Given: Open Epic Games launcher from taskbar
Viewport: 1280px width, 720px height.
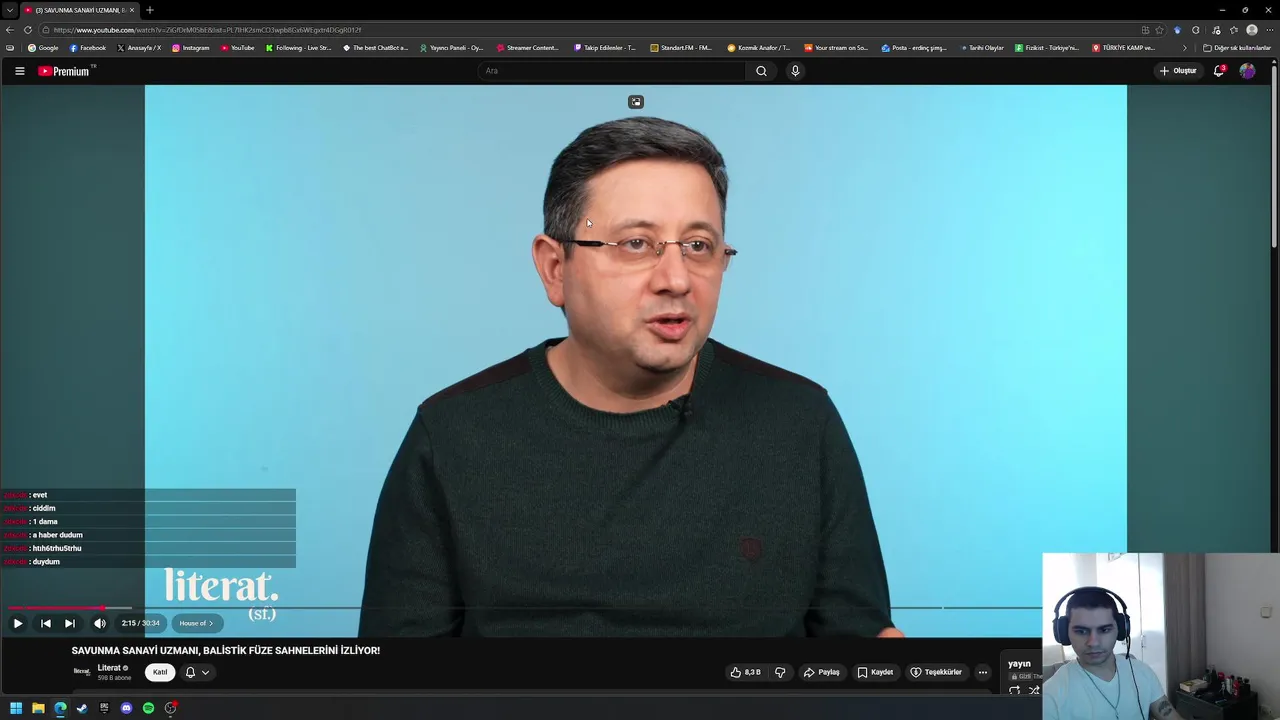Looking at the screenshot, I should coord(104,708).
